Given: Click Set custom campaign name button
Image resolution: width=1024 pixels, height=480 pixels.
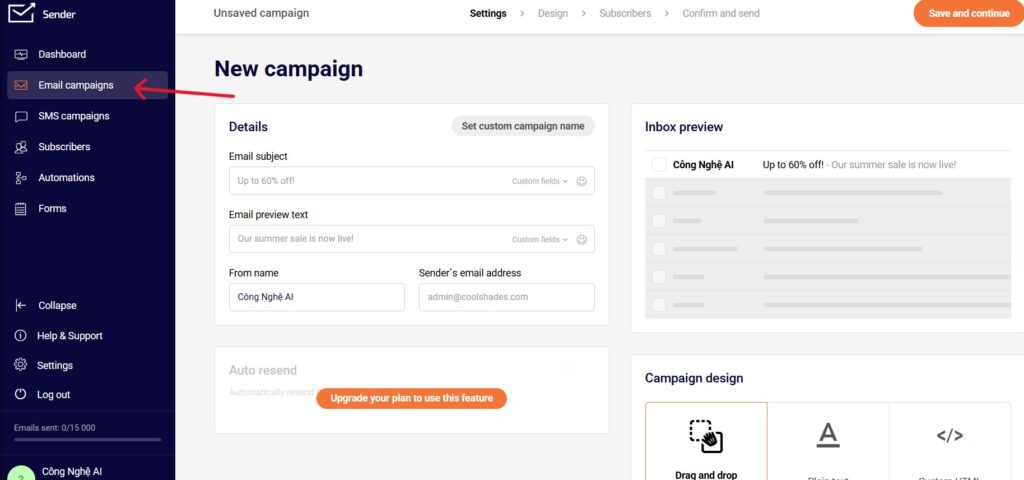Looking at the screenshot, I should tap(523, 126).
